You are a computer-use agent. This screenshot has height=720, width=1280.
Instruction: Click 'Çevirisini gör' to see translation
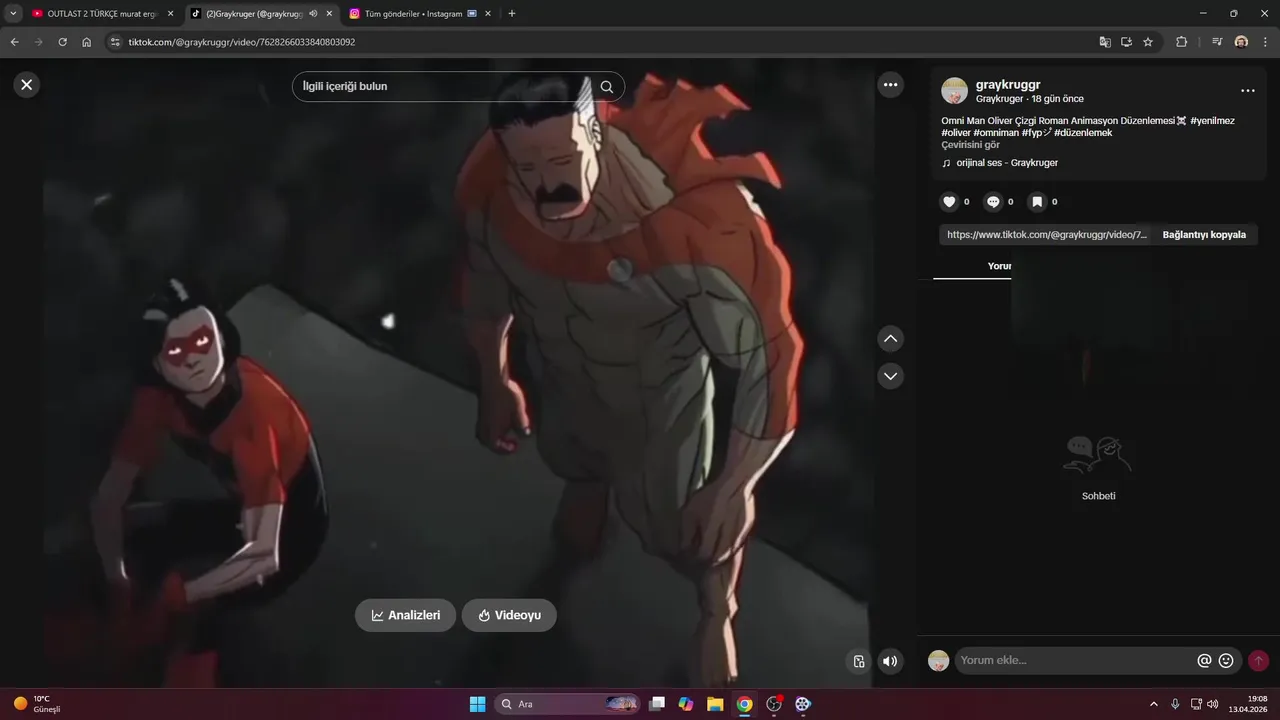coord(970,145)
